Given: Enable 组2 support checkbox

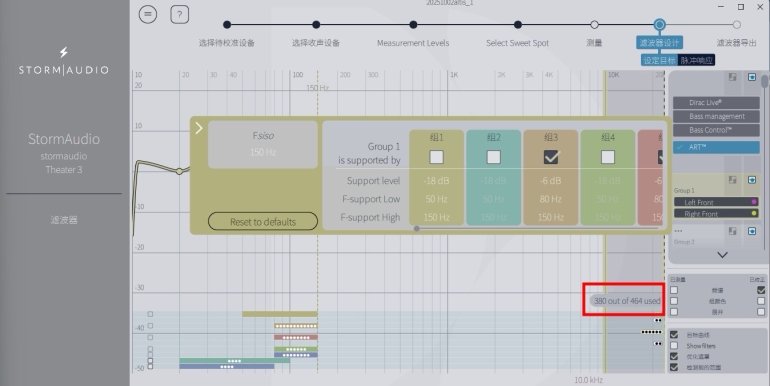Looking at the screenshot, I should 494,157.
